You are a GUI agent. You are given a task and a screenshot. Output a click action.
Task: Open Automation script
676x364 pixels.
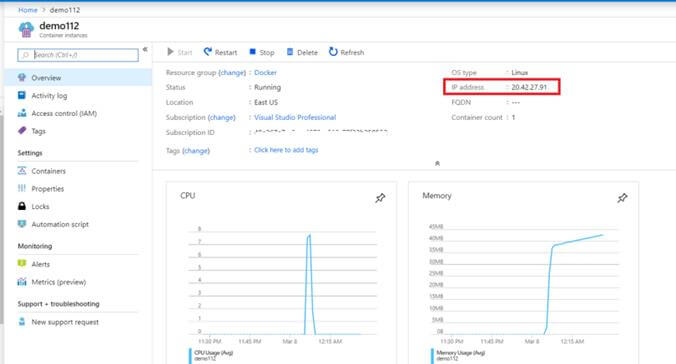click(x=60, y=224)
